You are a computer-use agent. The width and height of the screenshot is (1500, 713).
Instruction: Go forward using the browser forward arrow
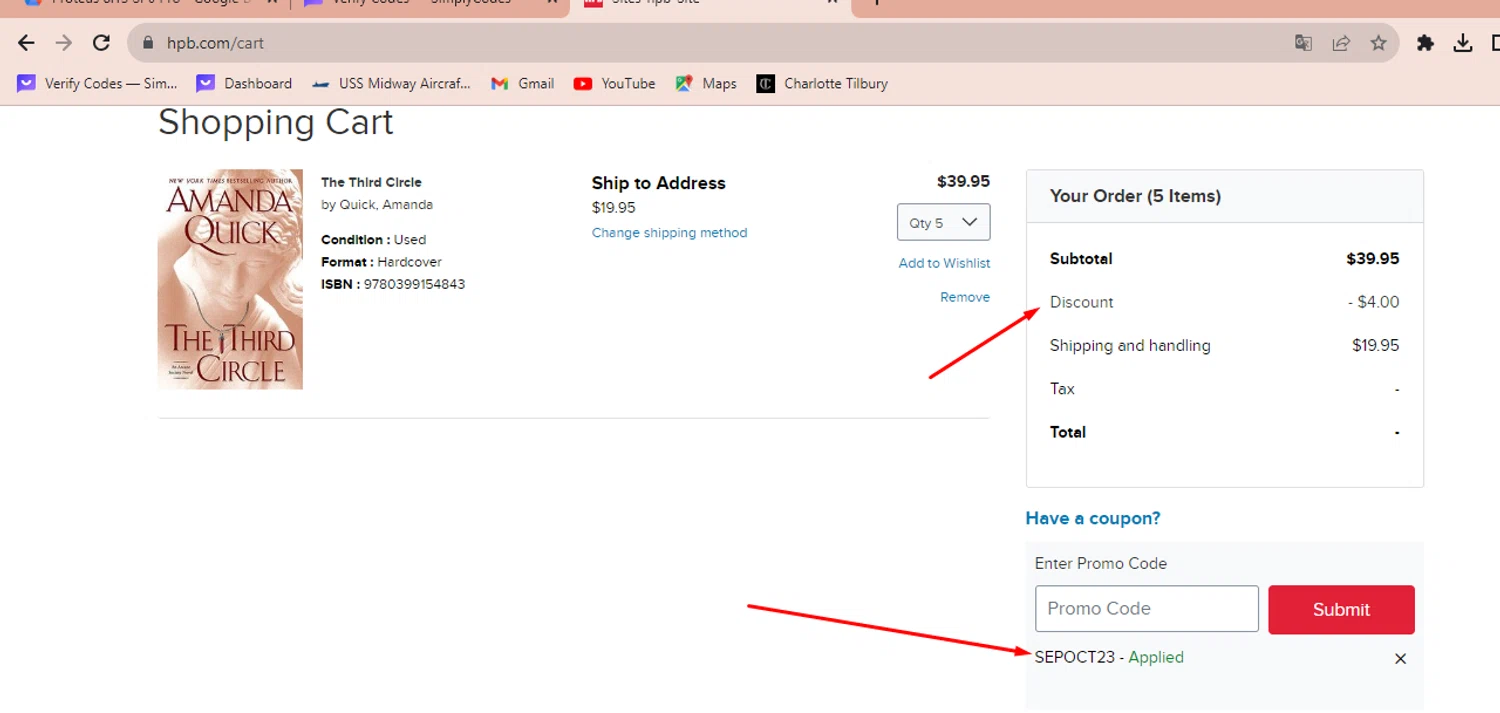tap(64, 43)
